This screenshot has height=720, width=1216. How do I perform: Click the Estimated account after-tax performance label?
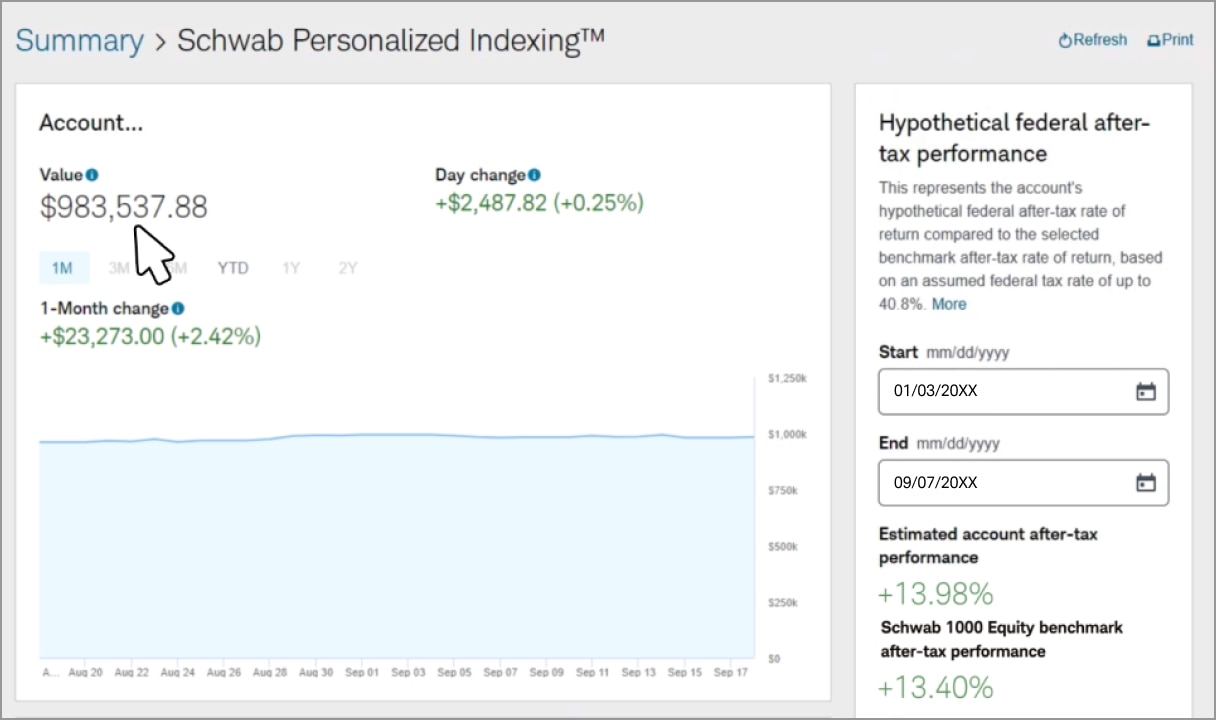[988, 546]
